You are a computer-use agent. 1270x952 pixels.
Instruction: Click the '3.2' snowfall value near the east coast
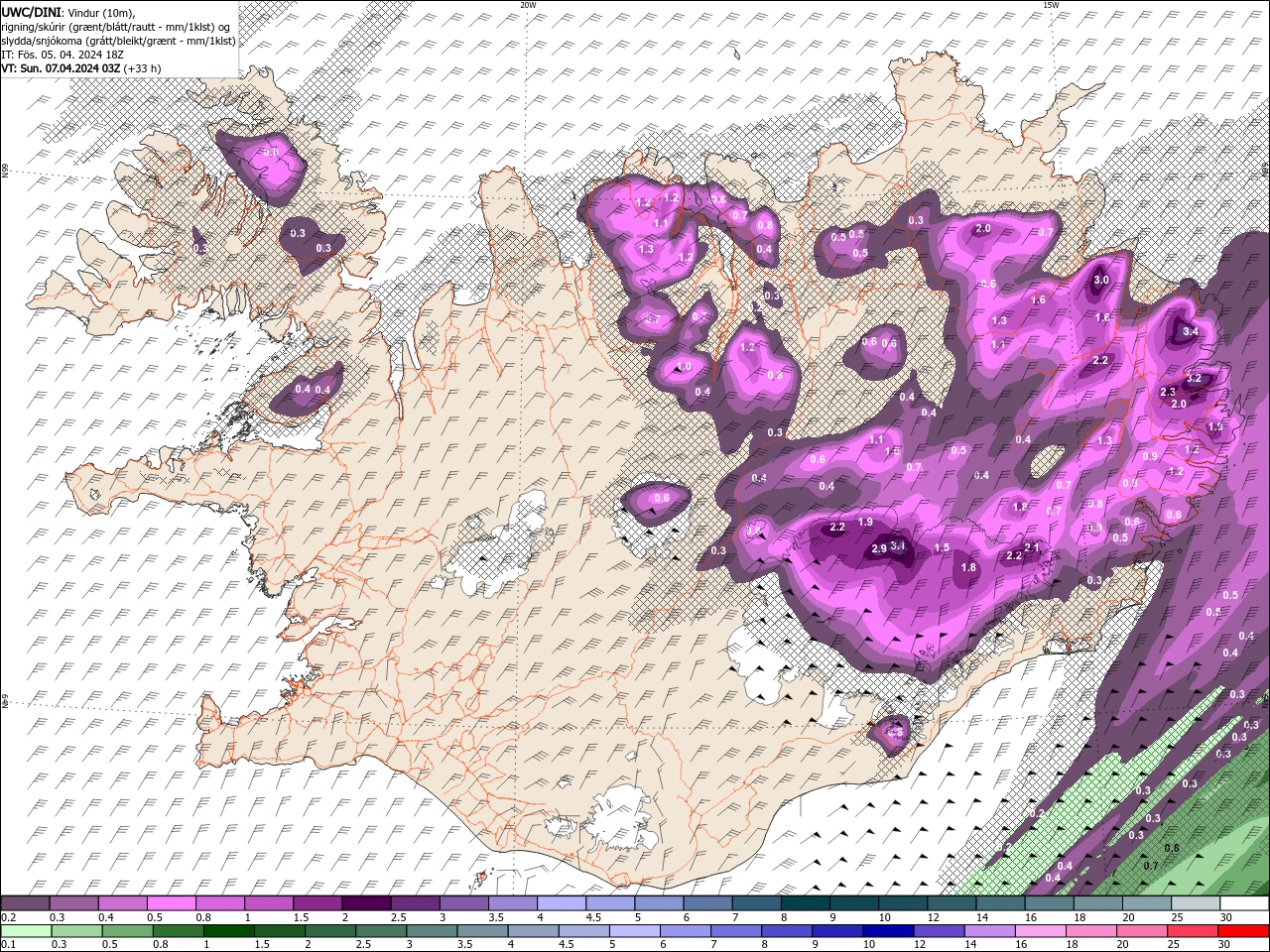pyautogui.click(x=1194, y=378)
